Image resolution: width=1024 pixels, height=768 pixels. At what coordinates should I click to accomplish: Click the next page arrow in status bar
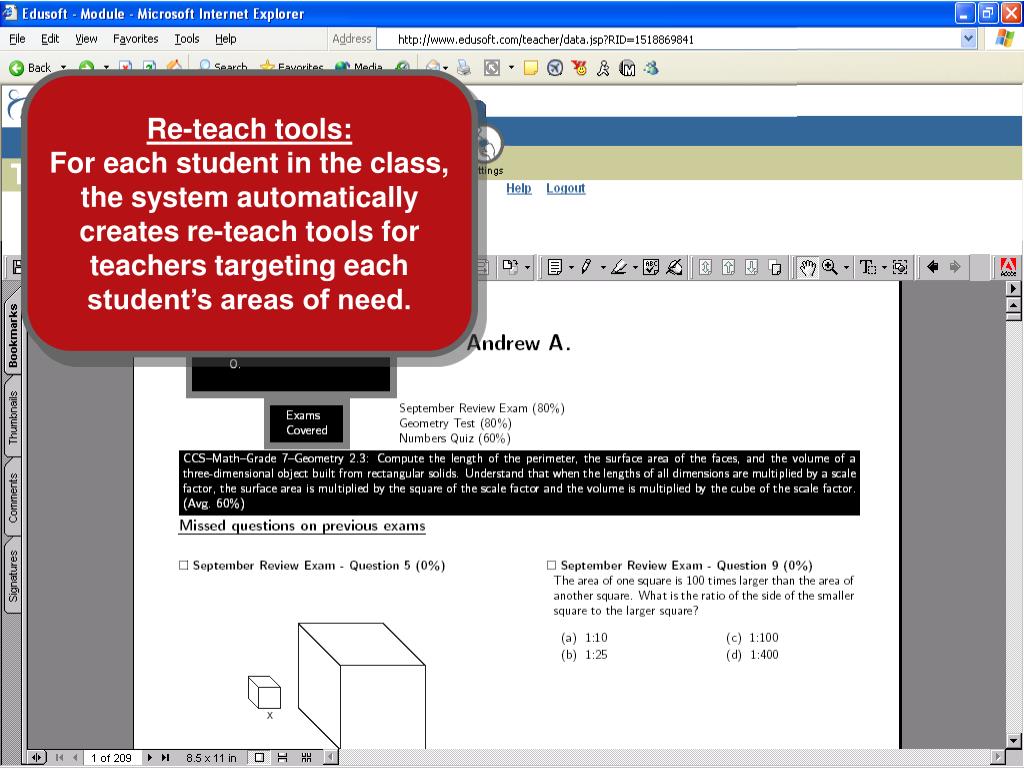pos(150,758)
